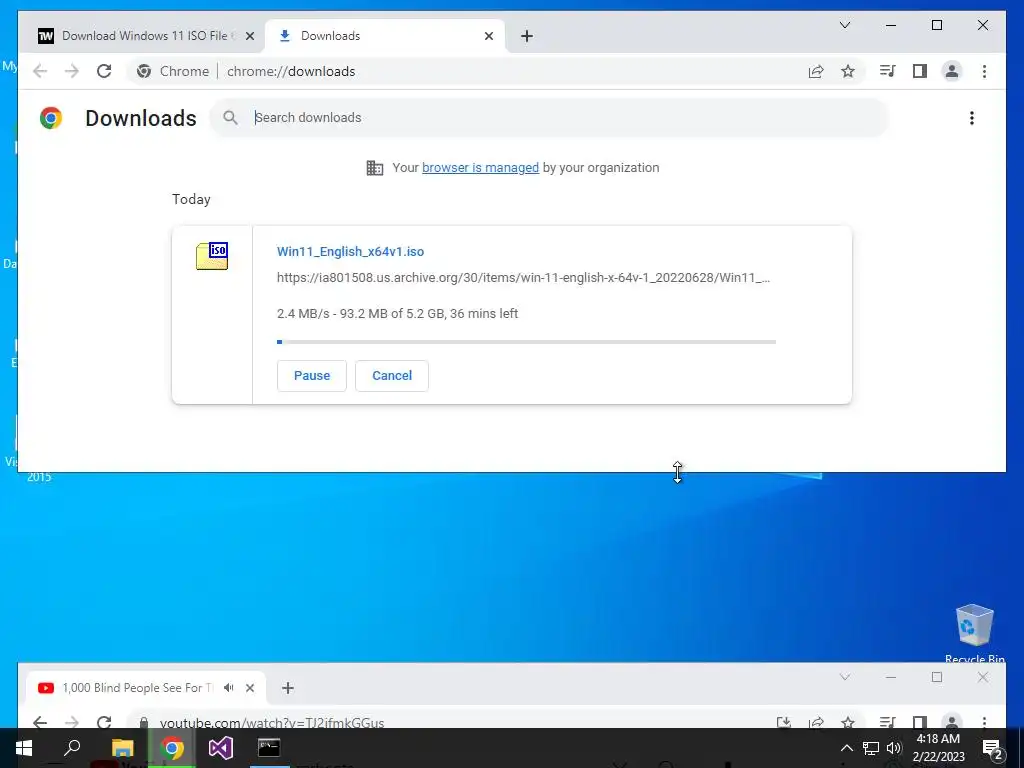The image size is (1024, 768).
Task: Install app icon in YouTube window
Action: coord(784,722)
